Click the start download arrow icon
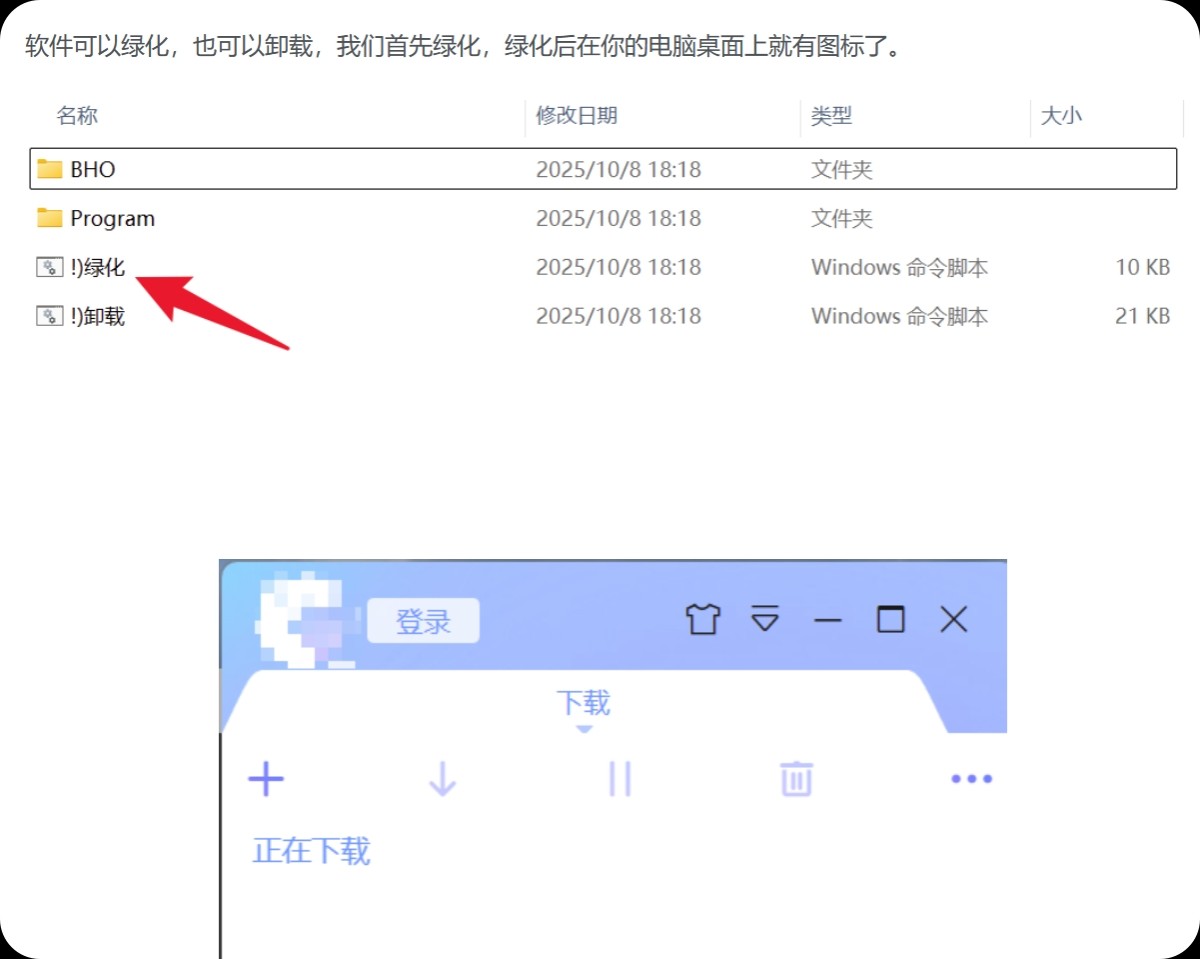Viewport: 1200px width, 959px height. click(x=442, y=779)
